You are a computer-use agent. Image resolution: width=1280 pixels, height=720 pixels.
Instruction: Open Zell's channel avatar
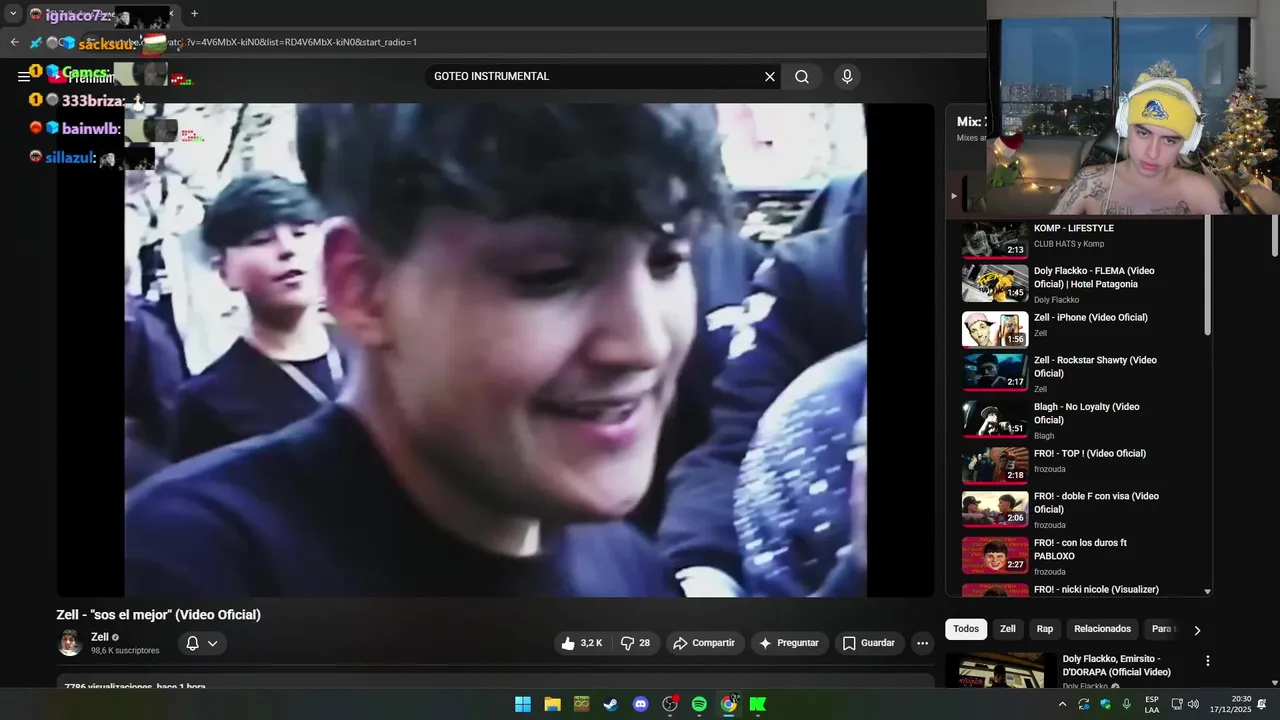pos(70,643)
